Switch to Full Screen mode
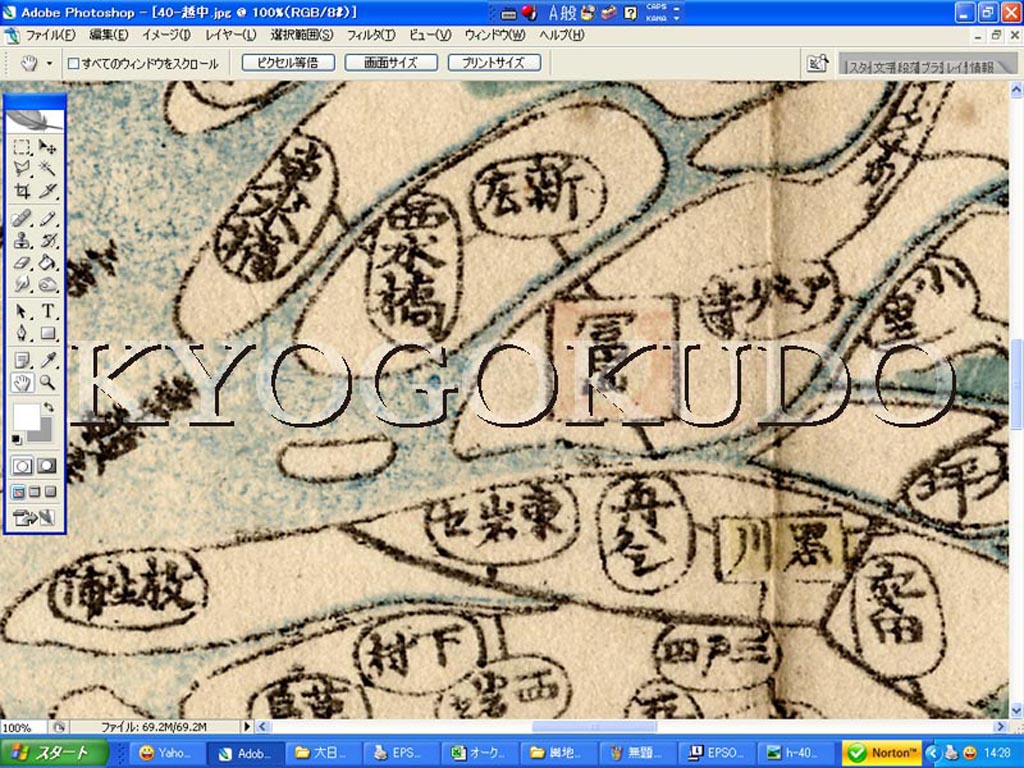Screen dimensions: 1024x768 coord(50,492)
